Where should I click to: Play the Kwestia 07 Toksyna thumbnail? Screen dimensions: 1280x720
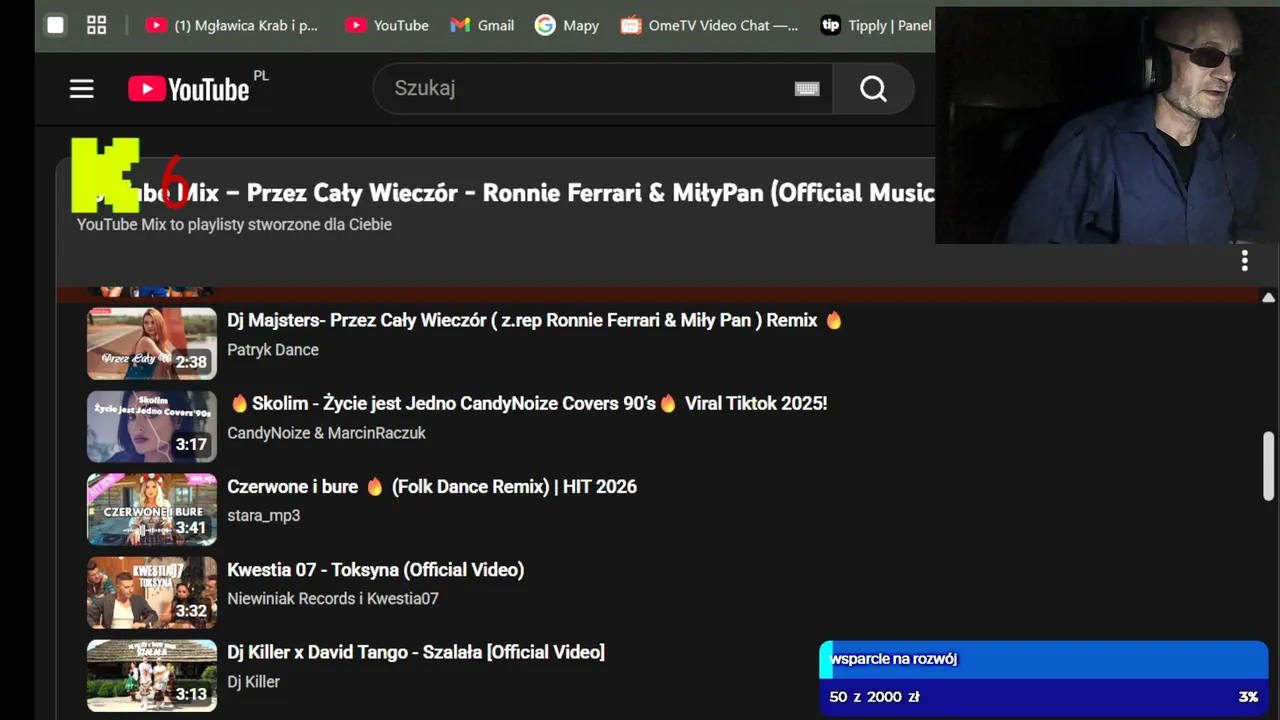pyautogui.click(x=152, y=592)
